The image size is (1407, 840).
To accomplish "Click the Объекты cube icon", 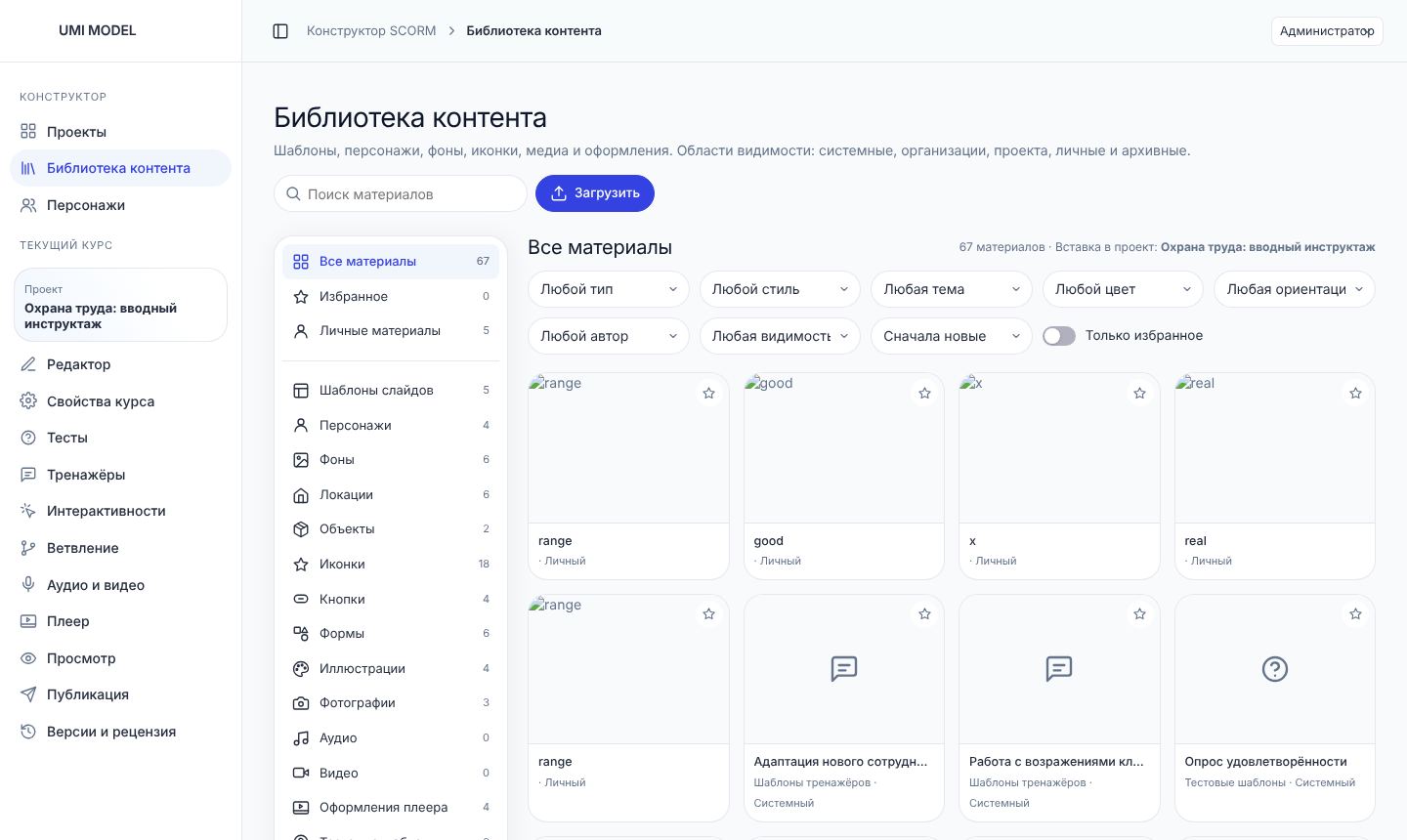I will [301, 529].
